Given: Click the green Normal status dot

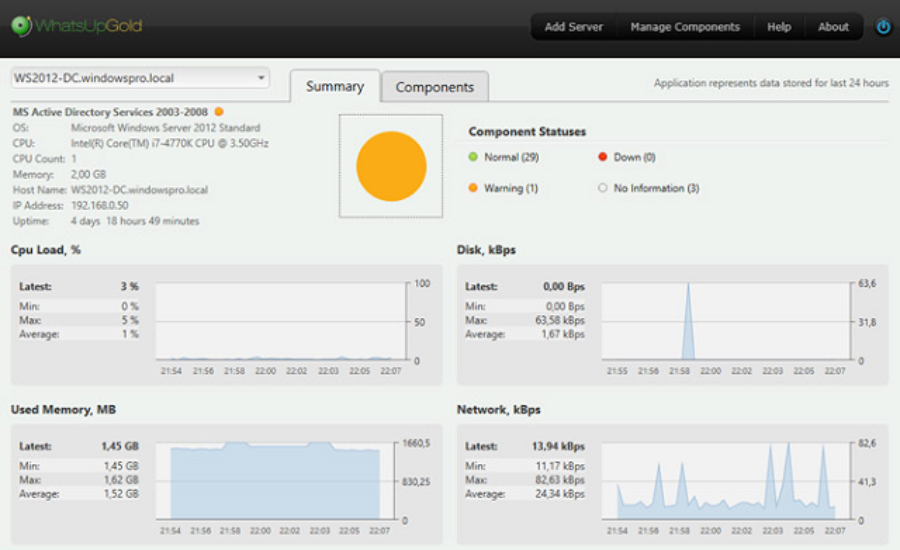Looking at the screenshot, I should (x=473, y=157).
